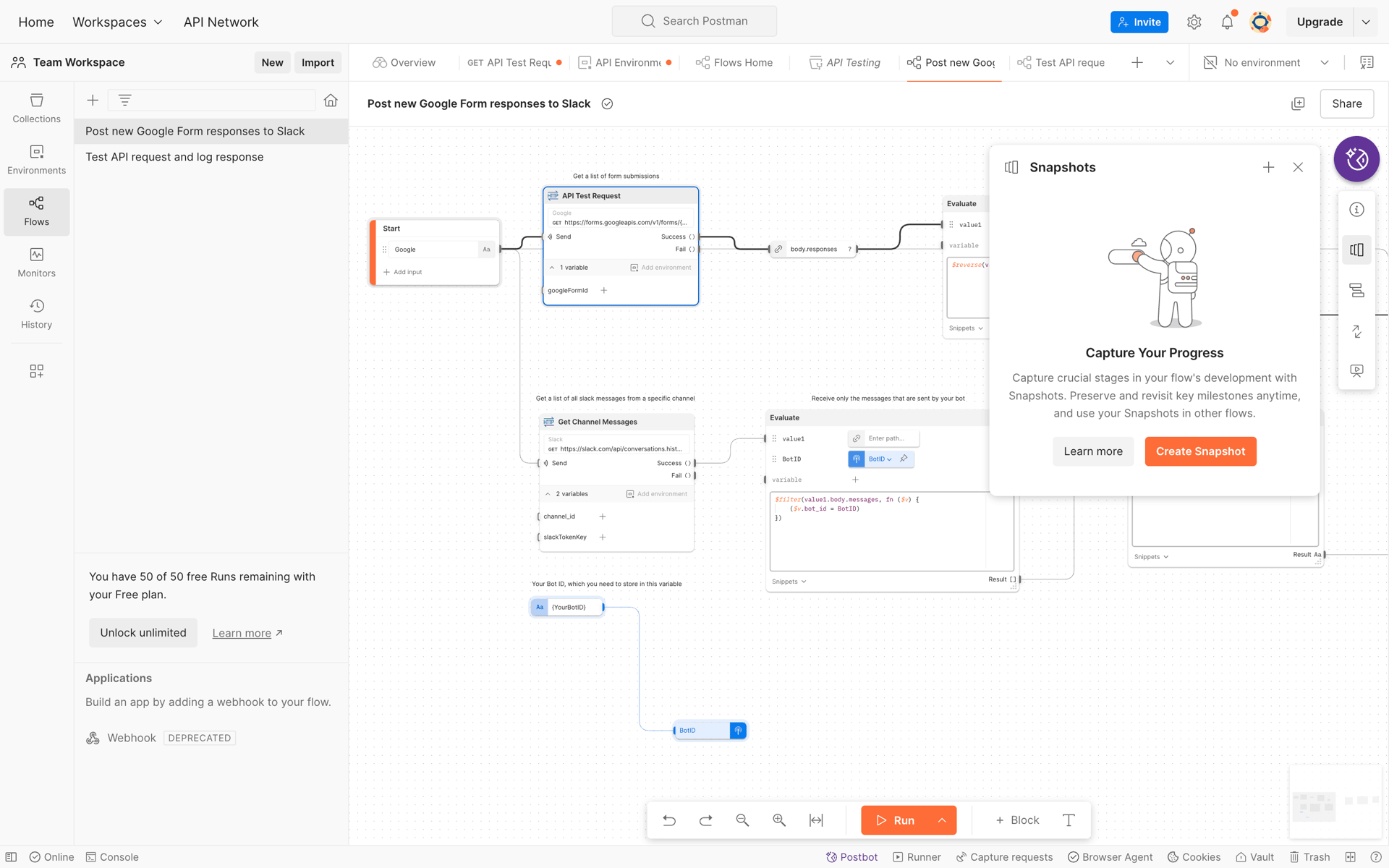Switch to the Overview tab
1389x868 pixels.
click(x=404, y=62)
